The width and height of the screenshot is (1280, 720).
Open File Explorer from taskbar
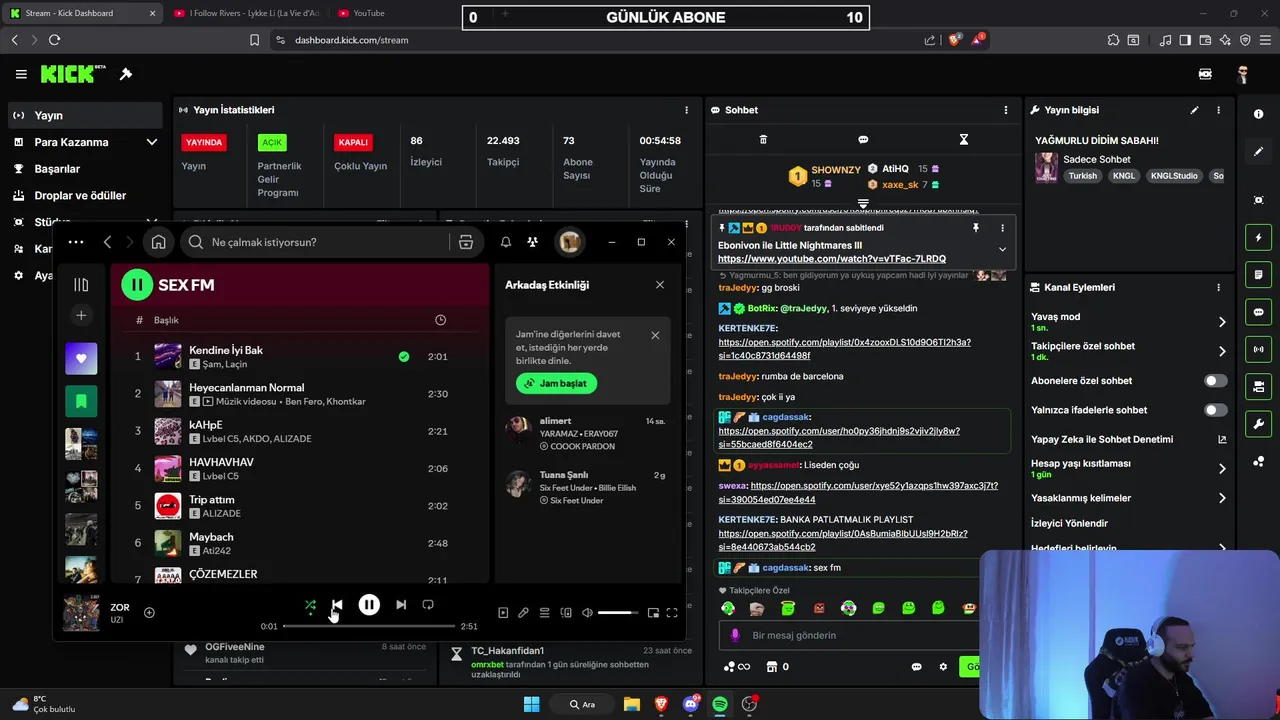[x=632, y=704]
